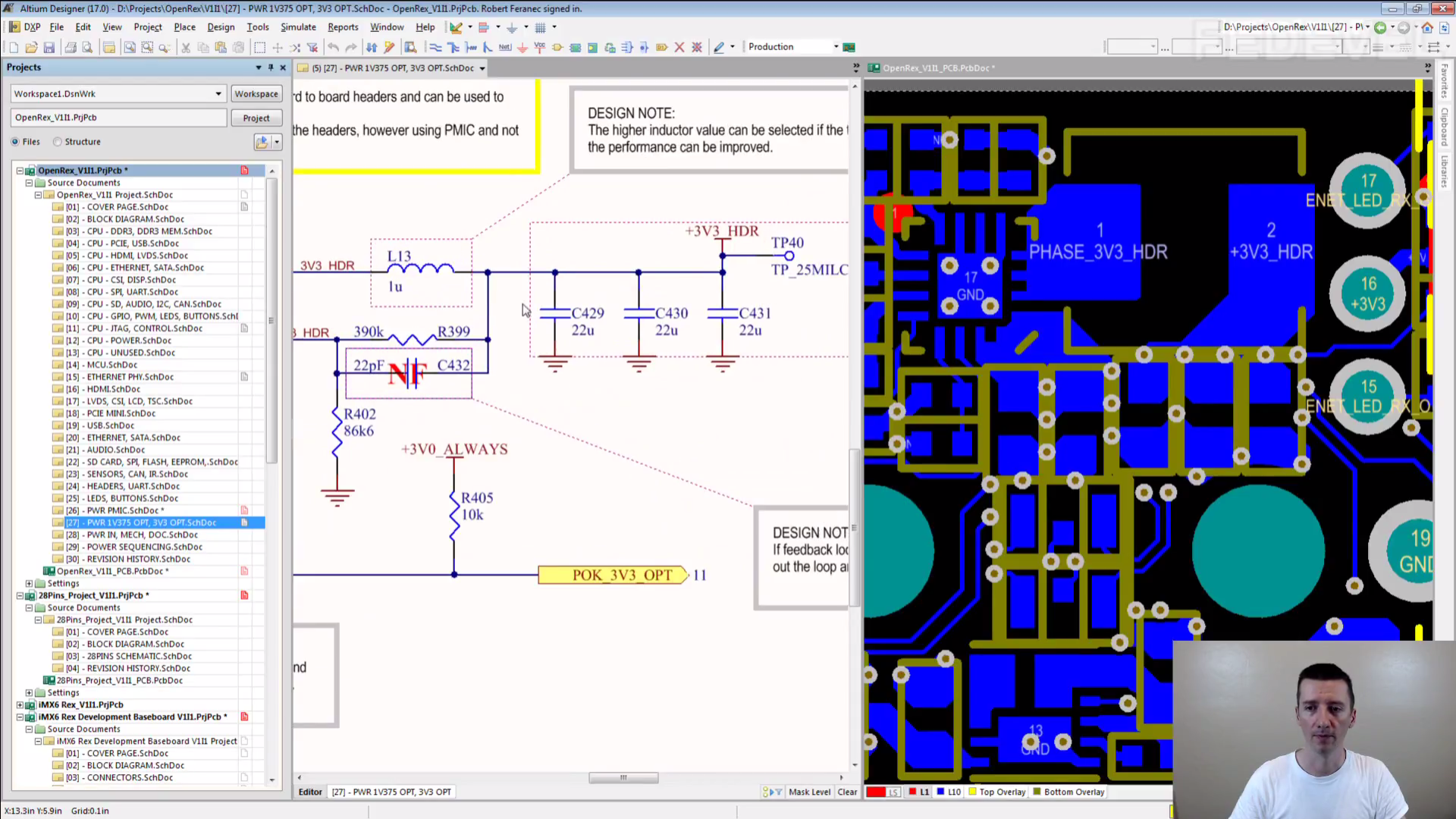Open the Workspace1.DsnWrk dropdown
This screenshot has width=1456, height=819.
[218, 94]
